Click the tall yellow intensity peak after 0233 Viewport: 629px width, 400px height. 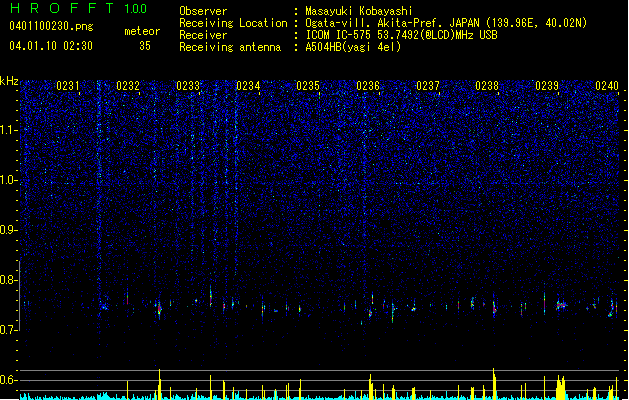[x=210, y=387]
